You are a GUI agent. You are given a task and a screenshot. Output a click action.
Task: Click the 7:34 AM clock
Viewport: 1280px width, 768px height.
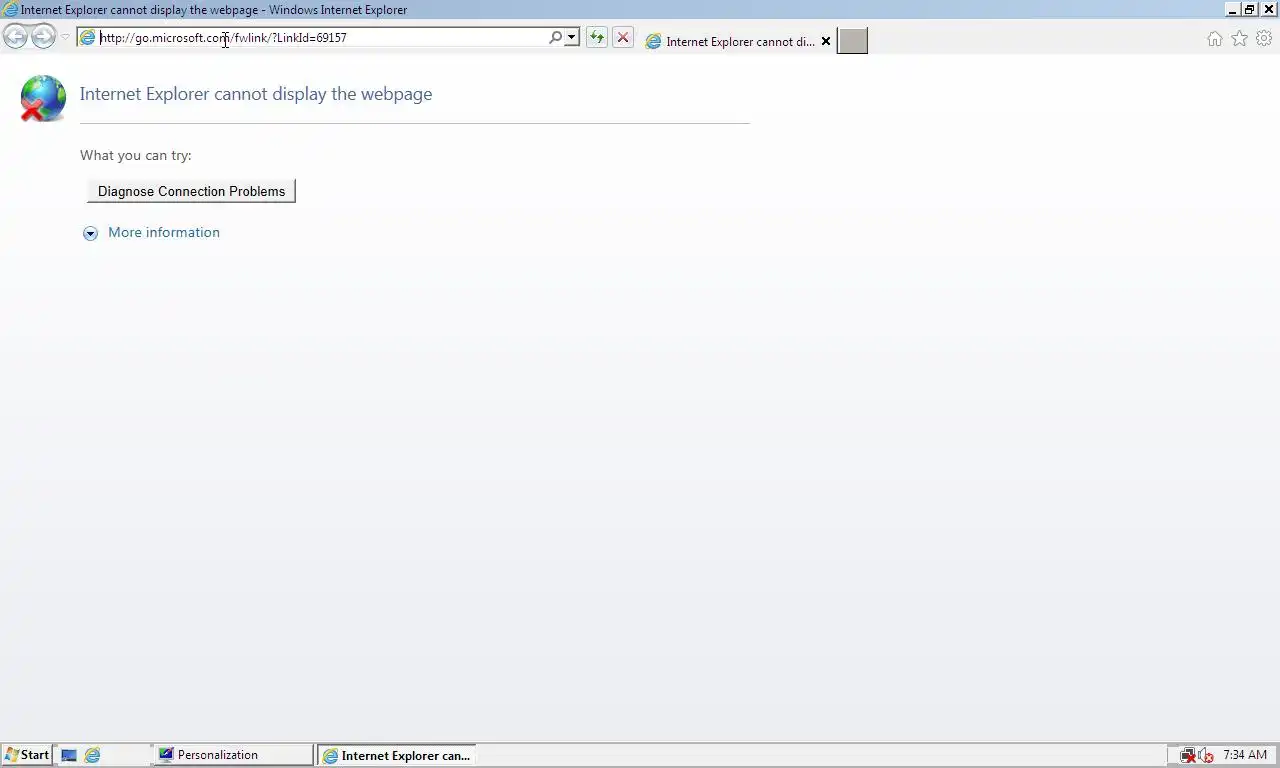[x=1245, y=755]
